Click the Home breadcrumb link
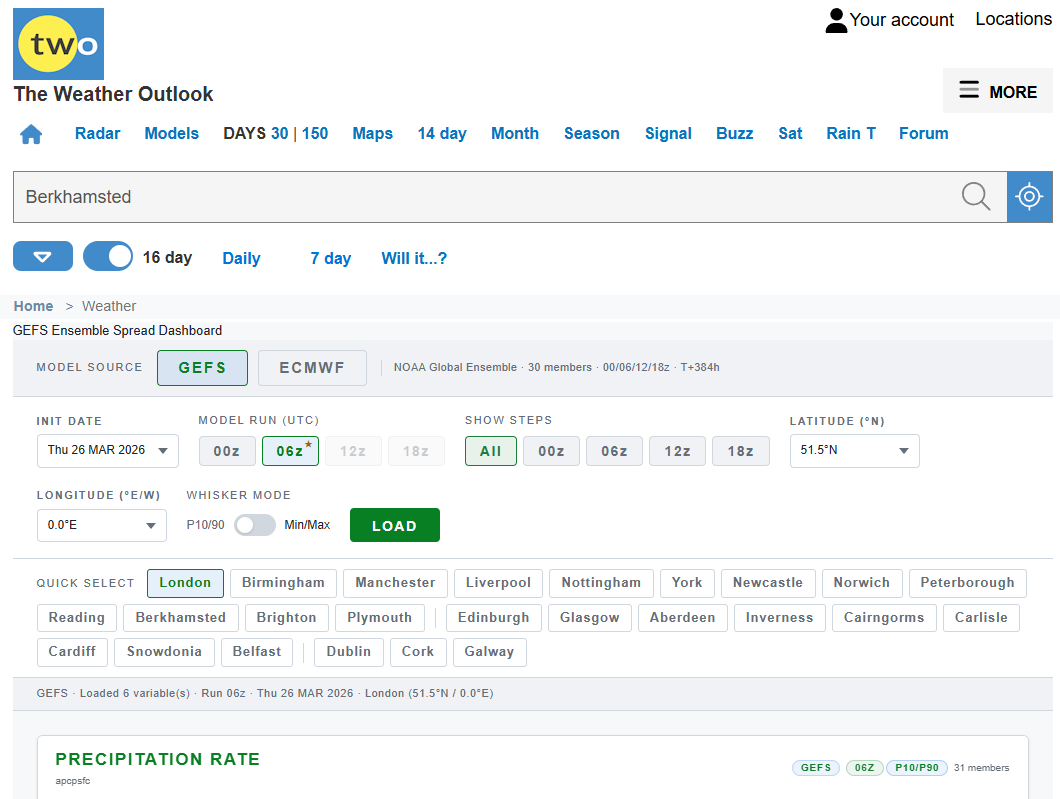Screen dimensions: 1060x799 tap(33, 306)
